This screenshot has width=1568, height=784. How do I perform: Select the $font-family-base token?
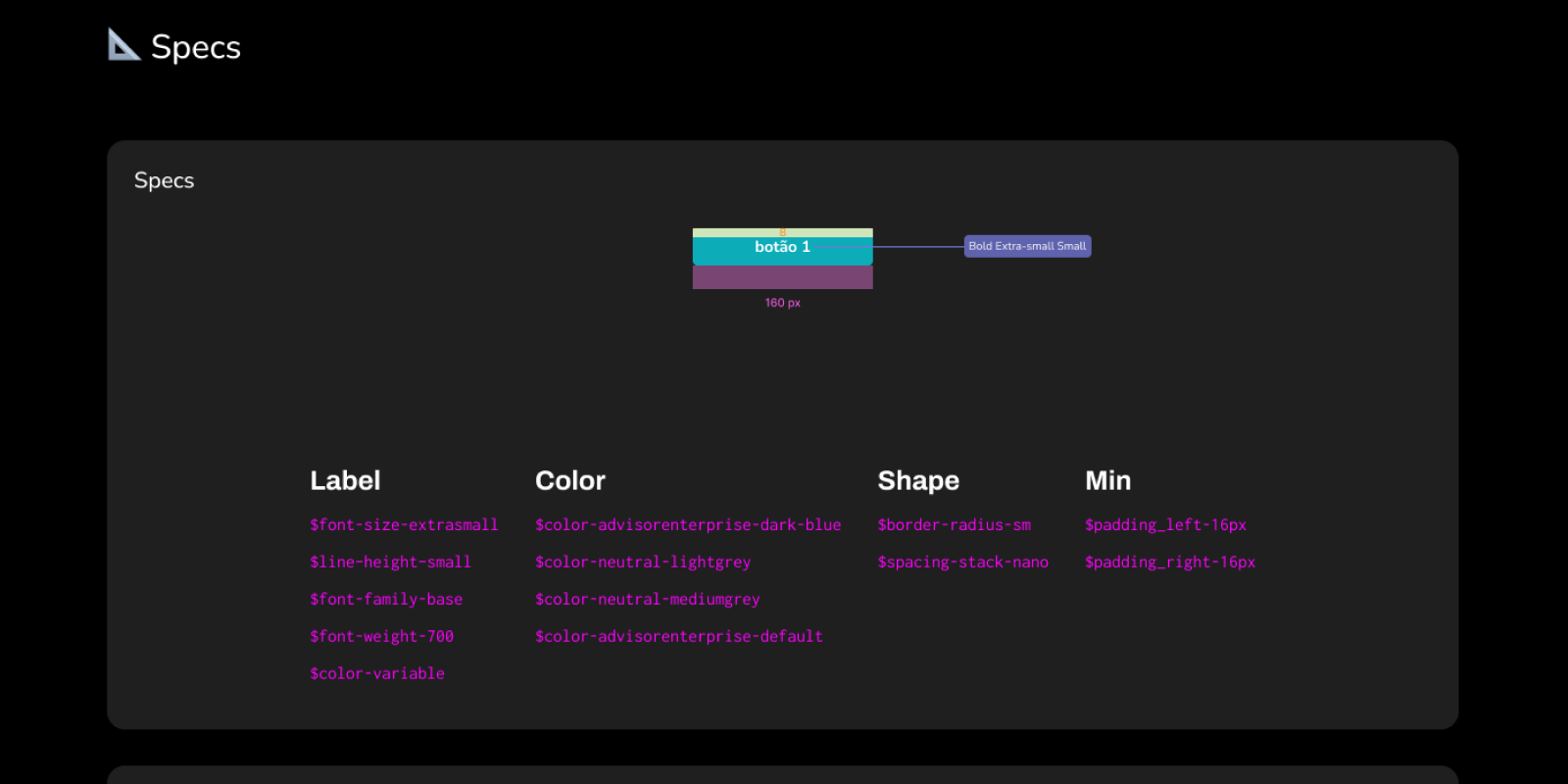[x=386, y=600]
